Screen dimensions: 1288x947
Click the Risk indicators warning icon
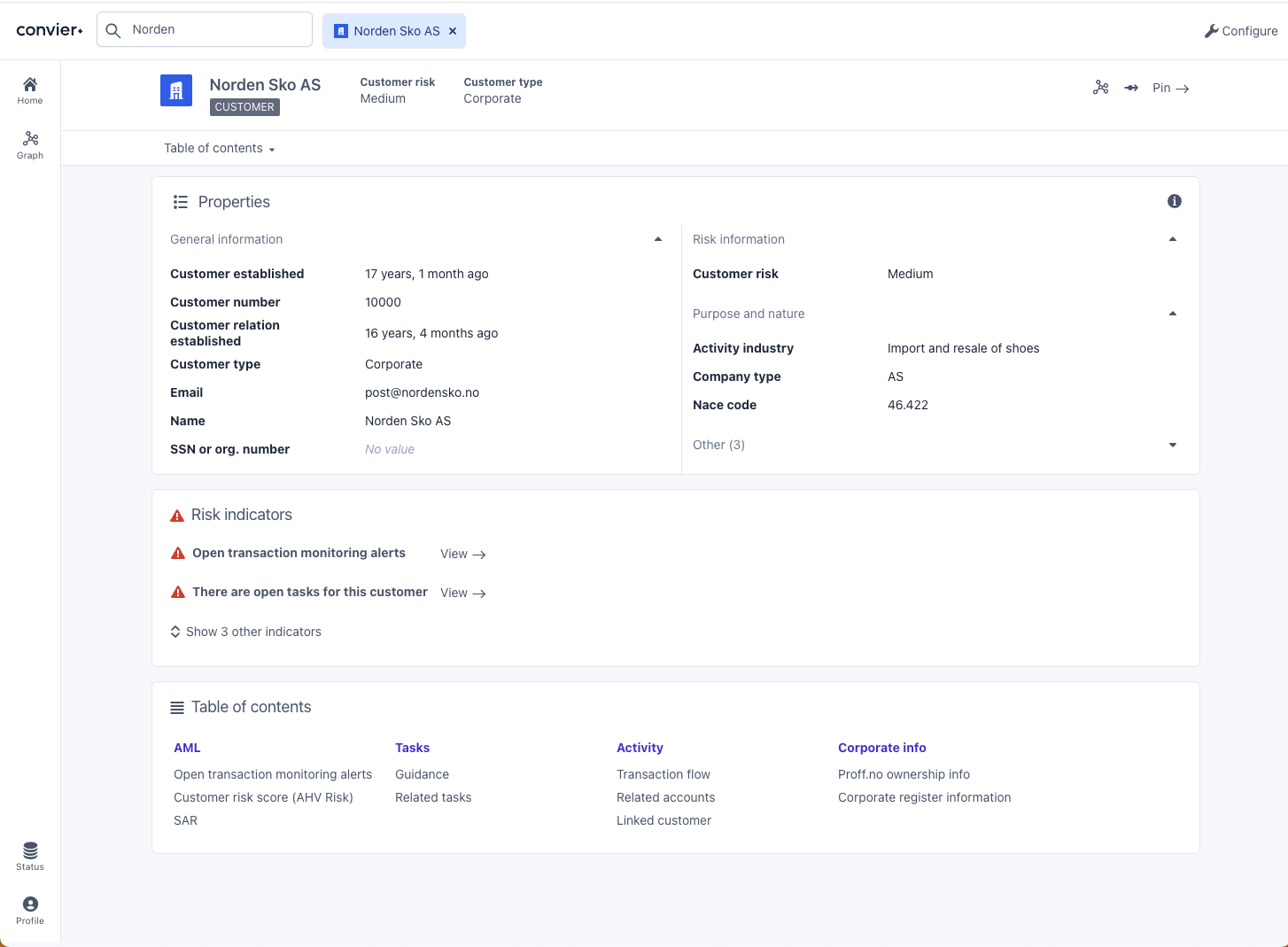177,516
